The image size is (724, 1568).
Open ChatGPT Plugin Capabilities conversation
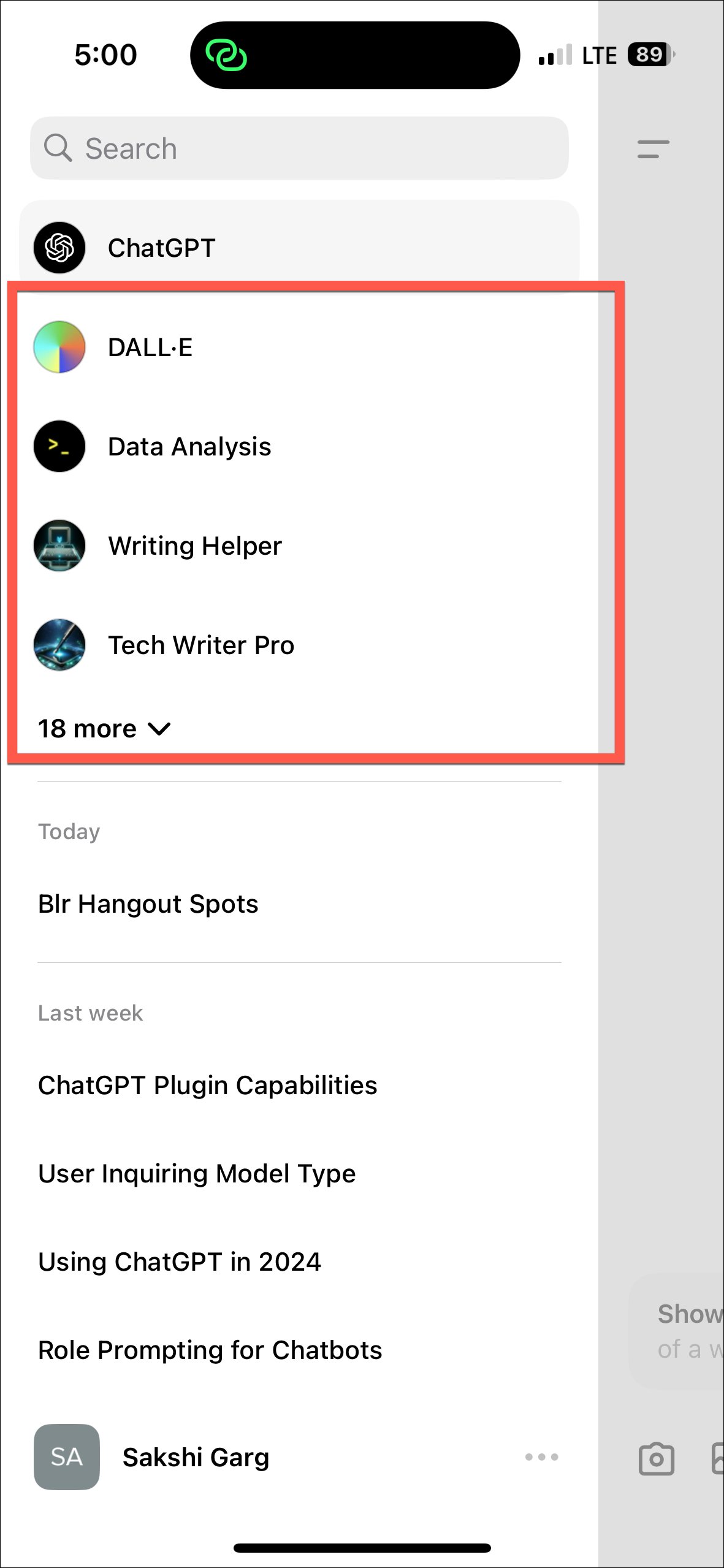tap(207, 1086)
